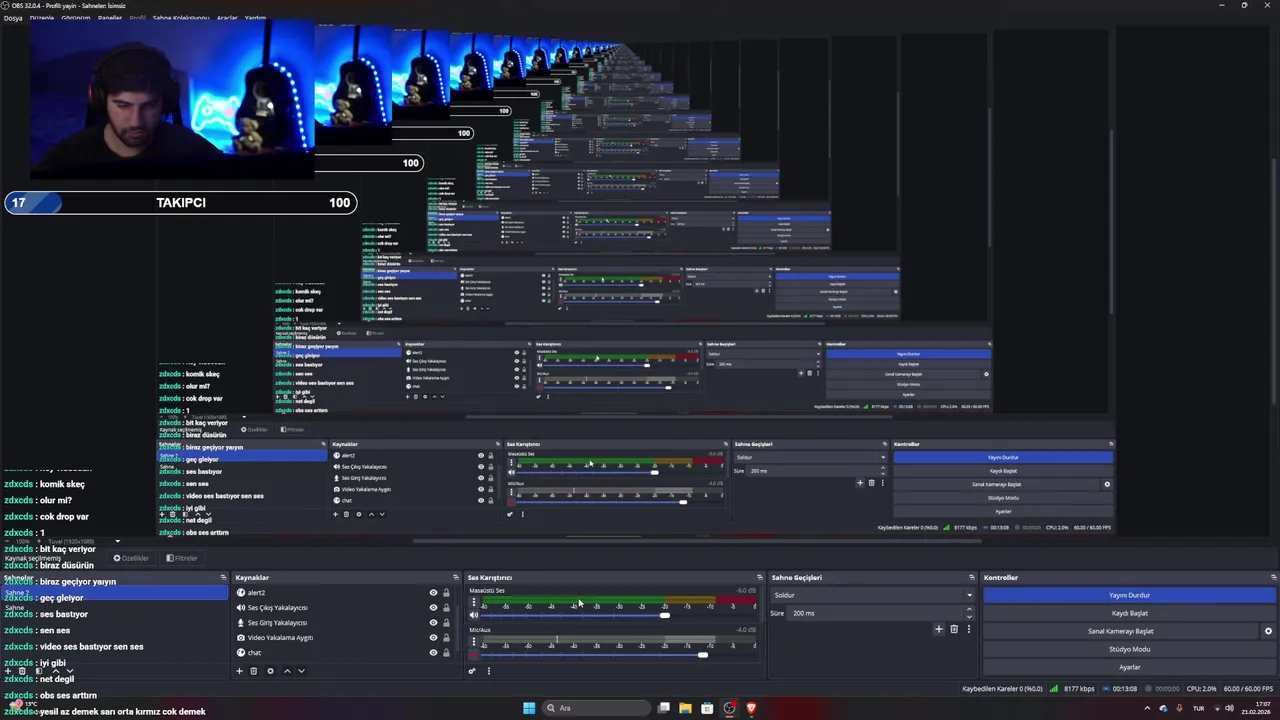Image resolution: width=1280 pixels, height=720 pixels.
Task: Open the Sahne Koleksiyonu menu
Action: (x=181, y=18)
